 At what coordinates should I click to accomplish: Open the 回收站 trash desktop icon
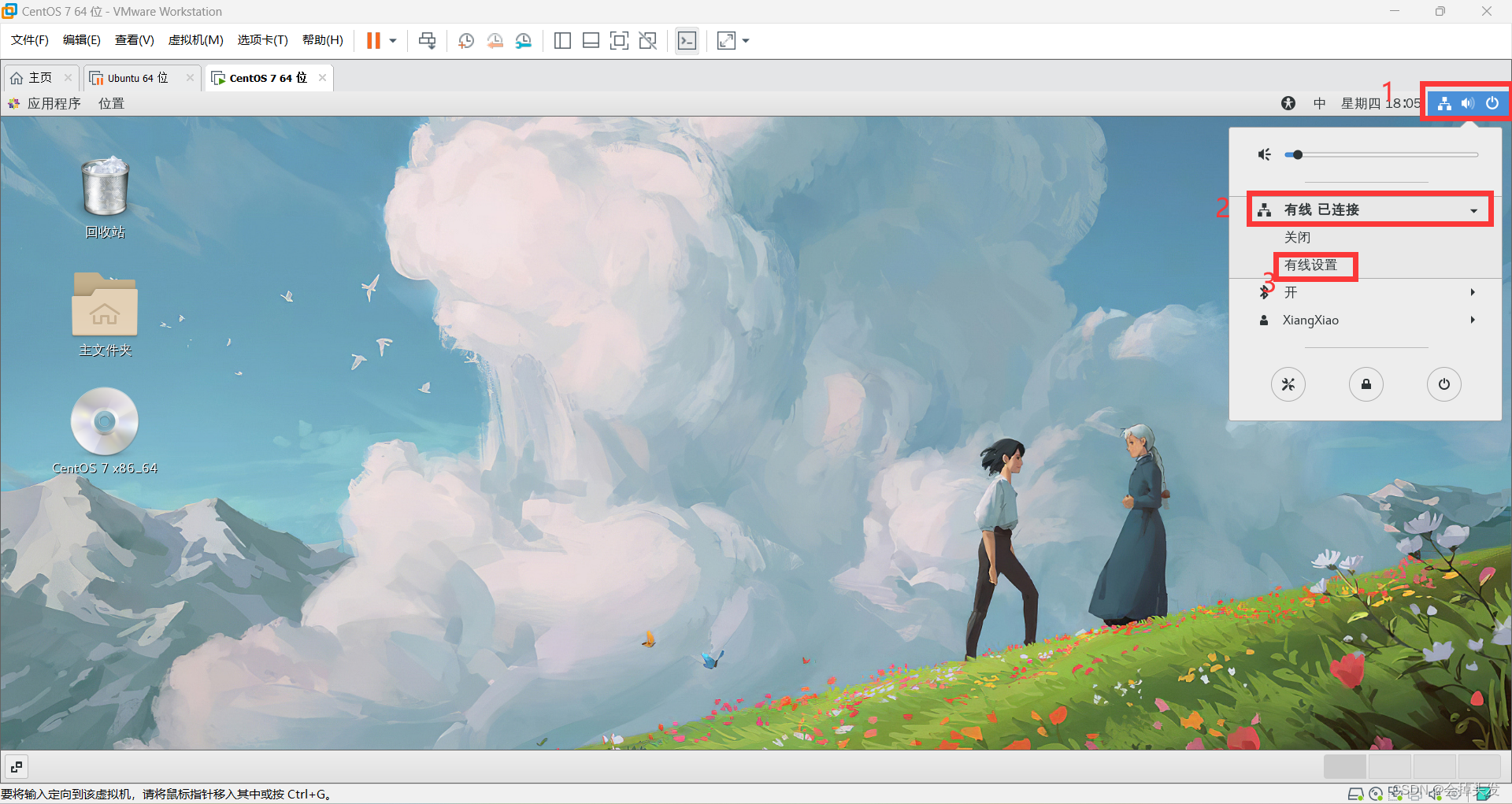105,197
